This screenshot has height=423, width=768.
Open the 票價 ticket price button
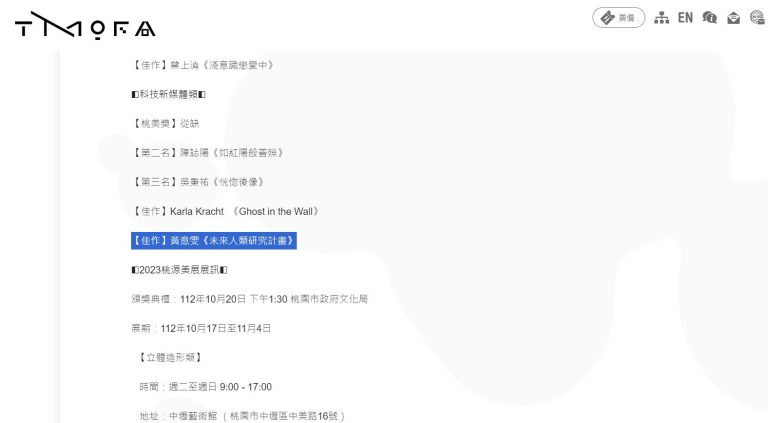619,18
